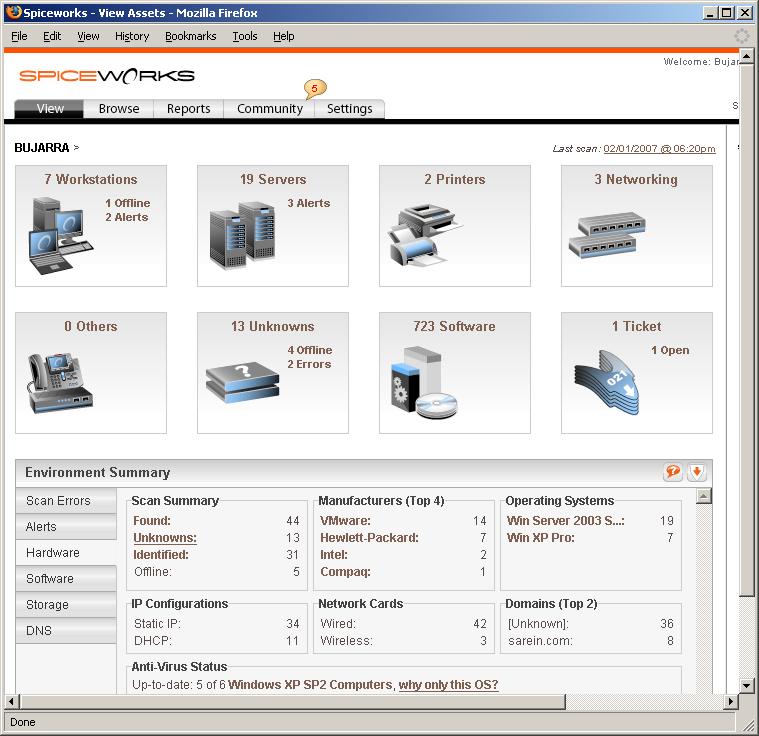Select the Alerts summary tab
Image resolution: width=759 pixels, height=736 pixels.
pos(66,527)
